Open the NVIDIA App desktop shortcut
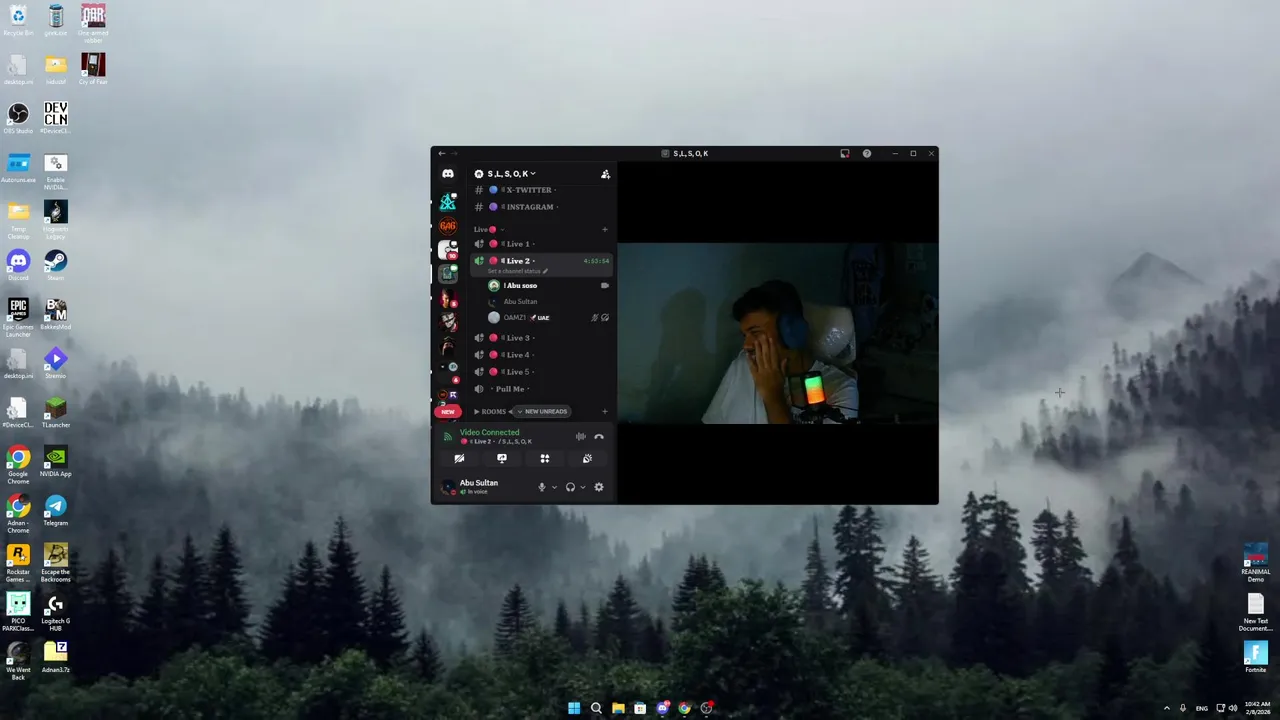This screenshot has width=1280, height=720. click(55, 461)
